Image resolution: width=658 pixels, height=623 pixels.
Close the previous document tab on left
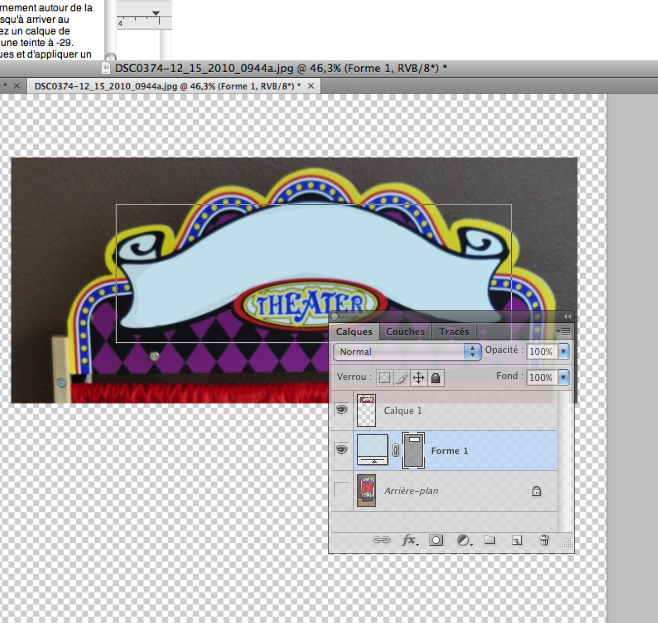click(x=17, y=86)
